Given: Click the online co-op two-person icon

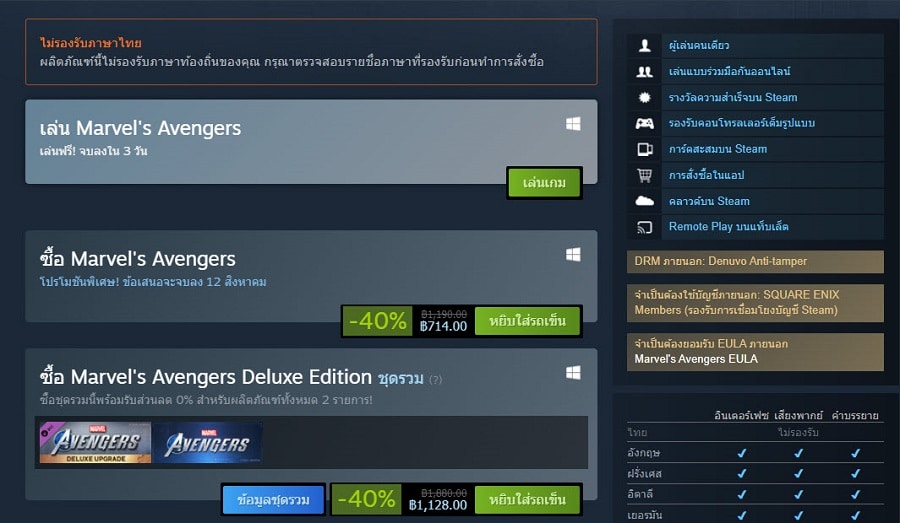Looking at the screenshot, I should pyautogui.click(x=645, y=71).
